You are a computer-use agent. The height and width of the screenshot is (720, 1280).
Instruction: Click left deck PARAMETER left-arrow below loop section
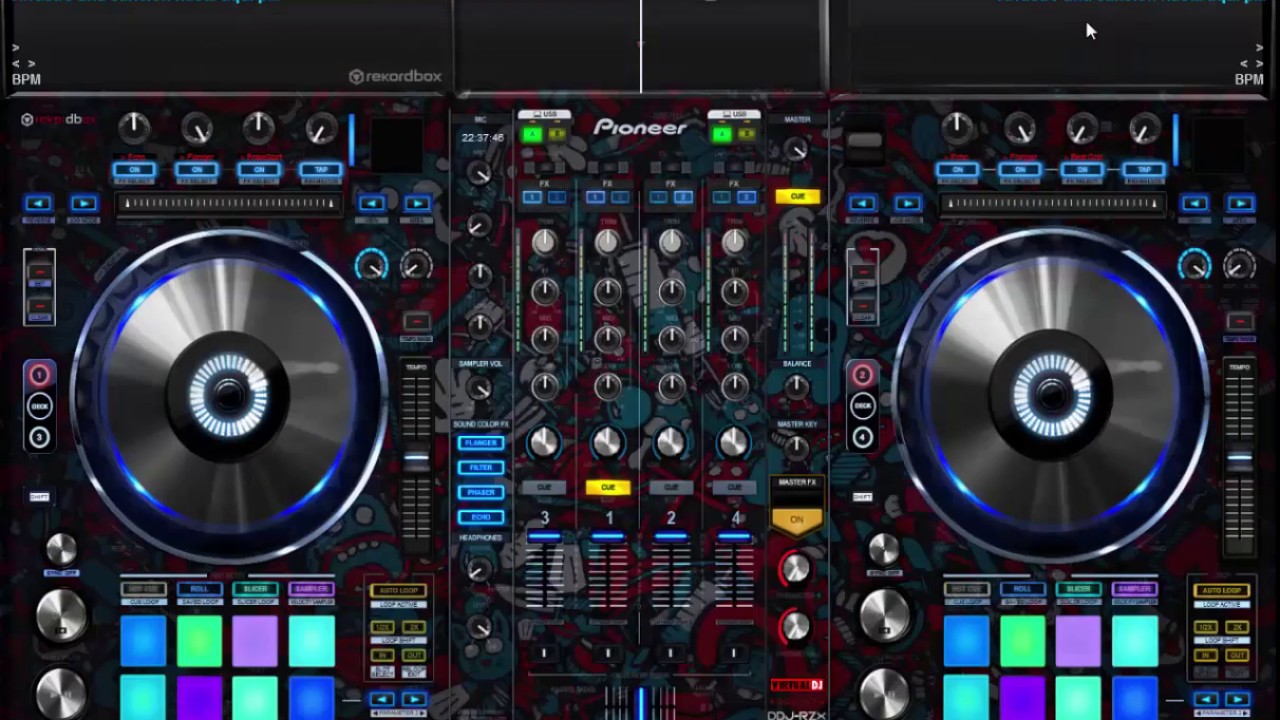[x=382, y=699]
